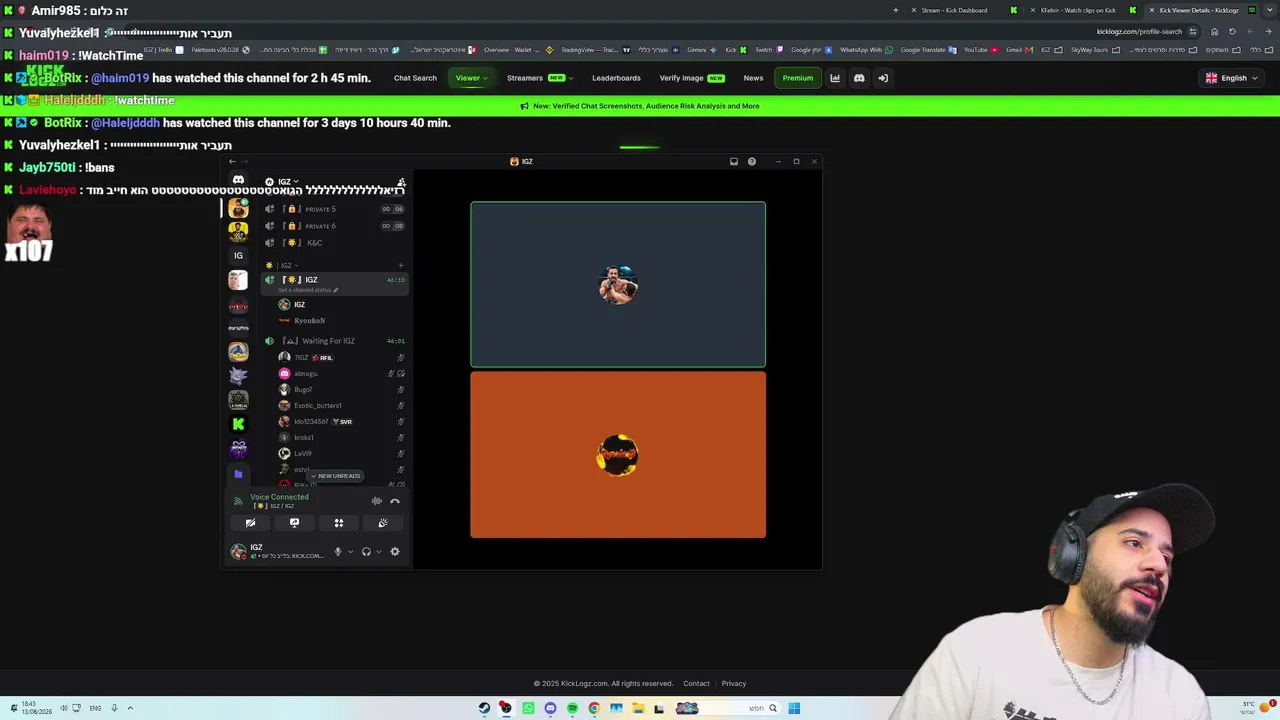Image resolution: width=1280 pixels, height=720 pixels.
Task: Open KickLogz Discord link icon
Action: click(859, 78)
